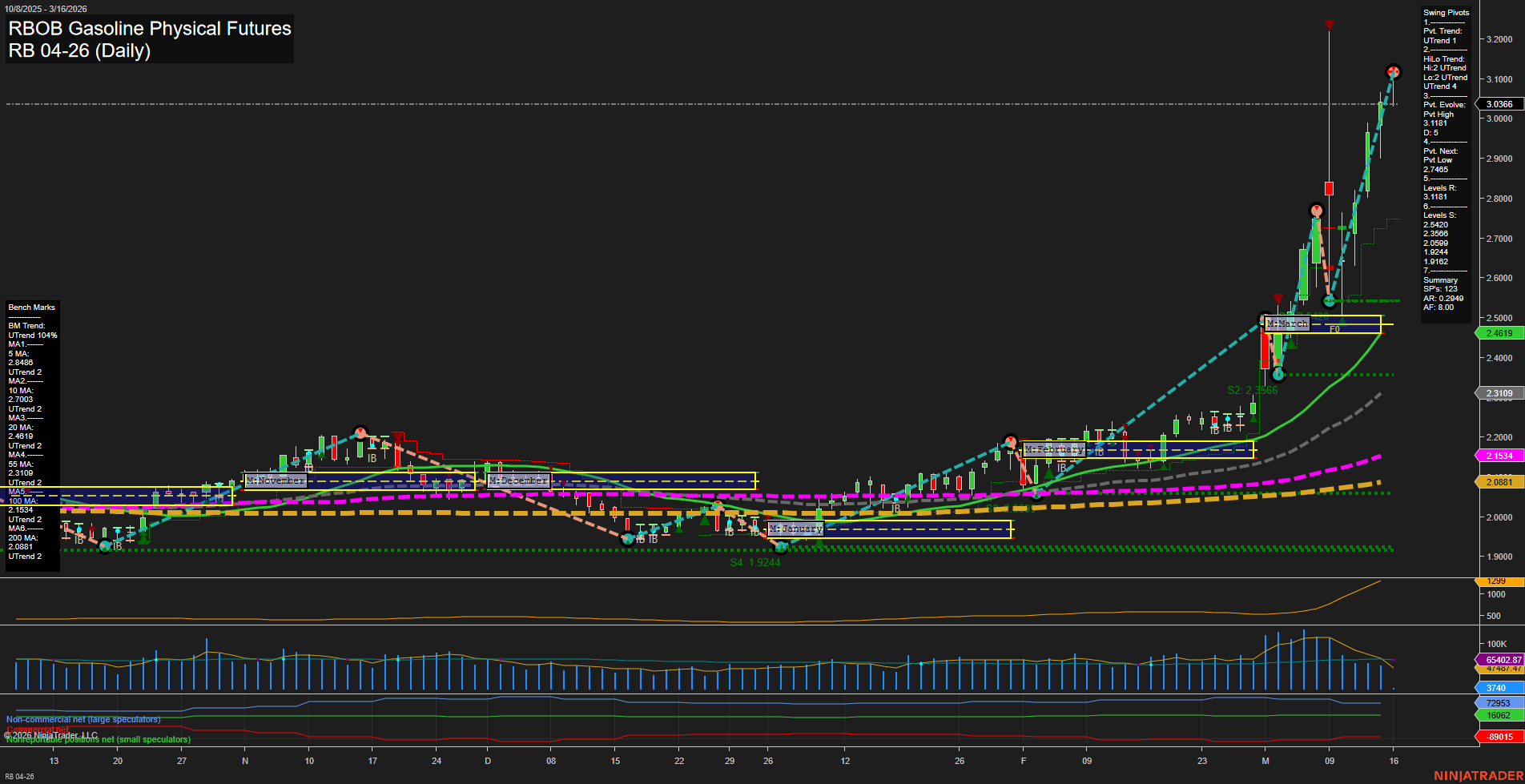Click the Non-commercial net (large speculators) legend text
Image resolution: width=1525 pixels, height=784 pixels.
click(x=82, y=719)
